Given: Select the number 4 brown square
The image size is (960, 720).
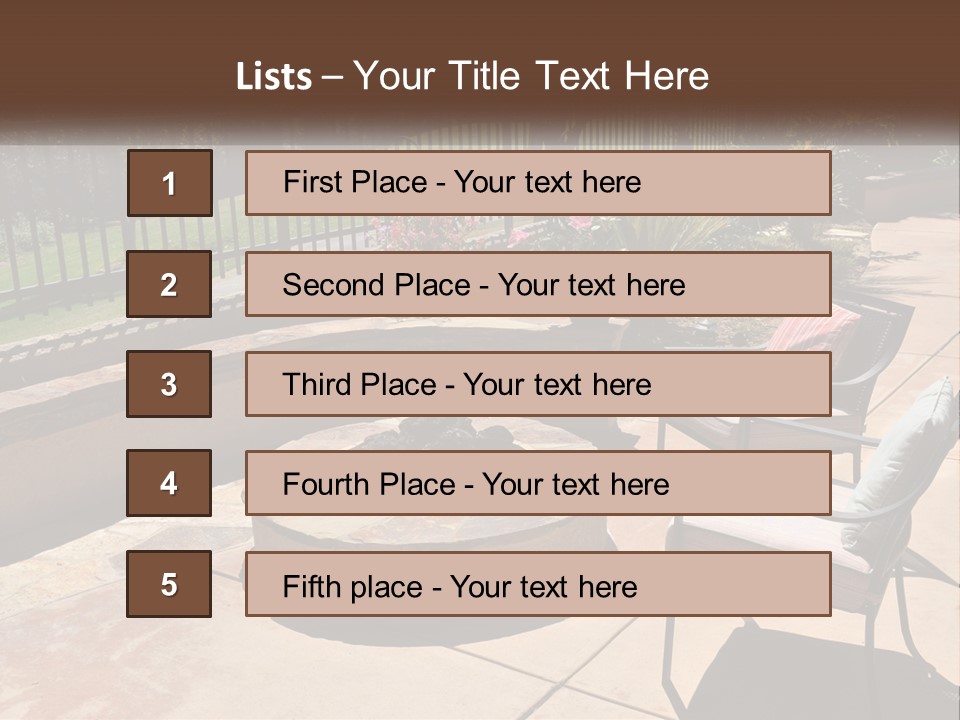Looking at the screenshot, I should (x=169, y=484).
